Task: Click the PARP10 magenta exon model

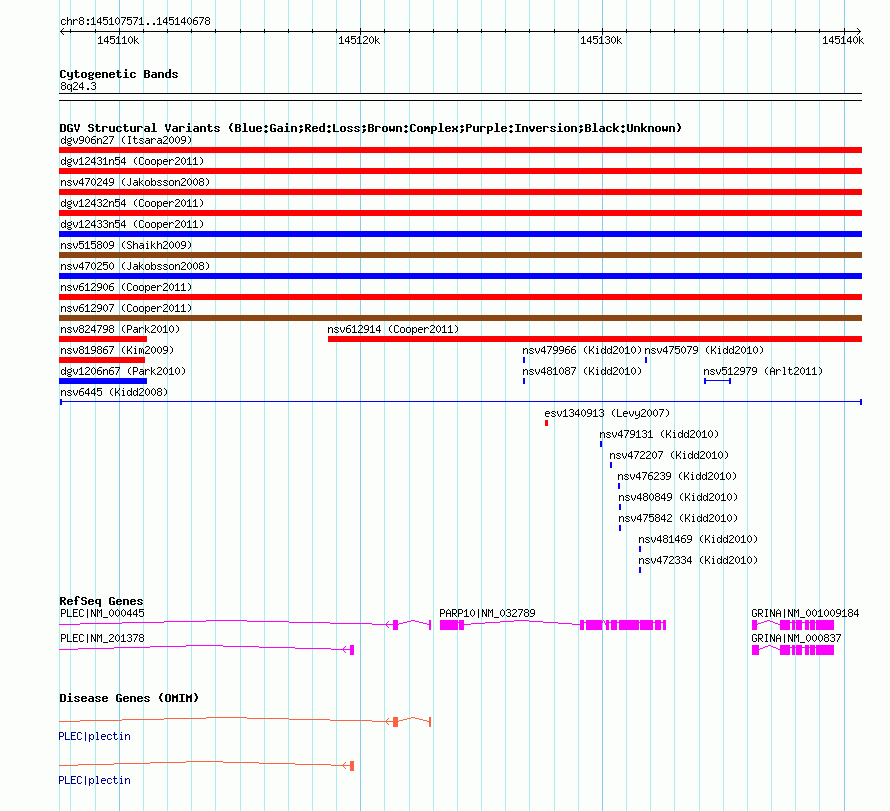Action: pos(553,625)
